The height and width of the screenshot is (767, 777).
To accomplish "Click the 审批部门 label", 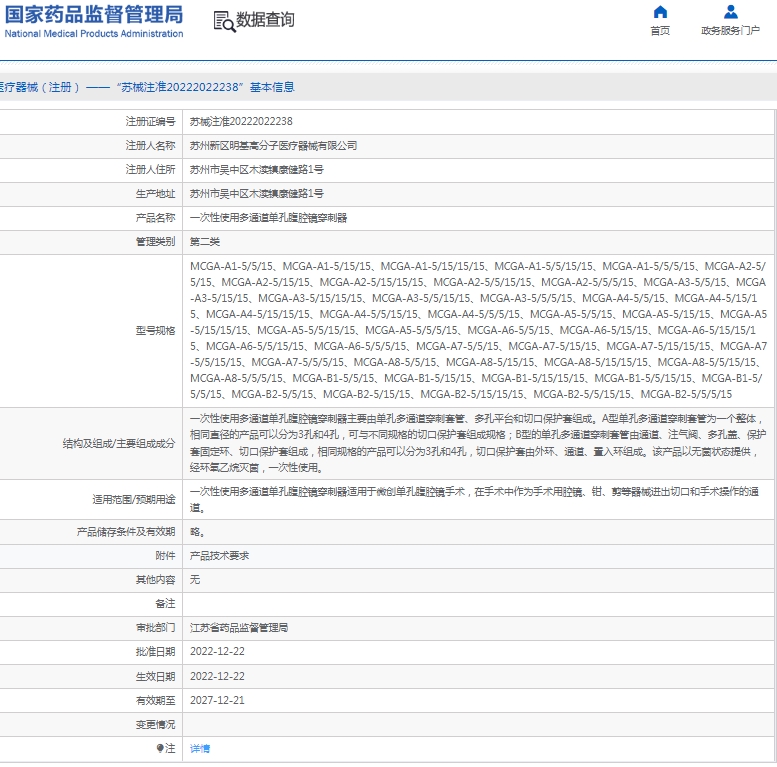I will tap(156, 628).
